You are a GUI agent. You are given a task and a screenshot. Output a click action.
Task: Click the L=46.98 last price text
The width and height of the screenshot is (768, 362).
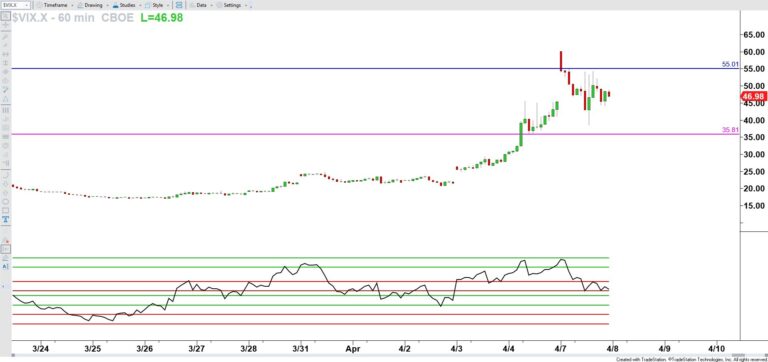point(162,18)
